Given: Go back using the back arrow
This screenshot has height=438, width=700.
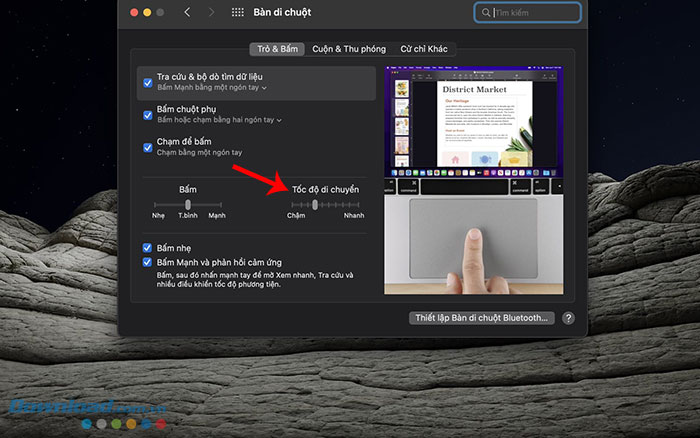Looking at the screenshot, I should pyautogui.click(x=187, y=13).
